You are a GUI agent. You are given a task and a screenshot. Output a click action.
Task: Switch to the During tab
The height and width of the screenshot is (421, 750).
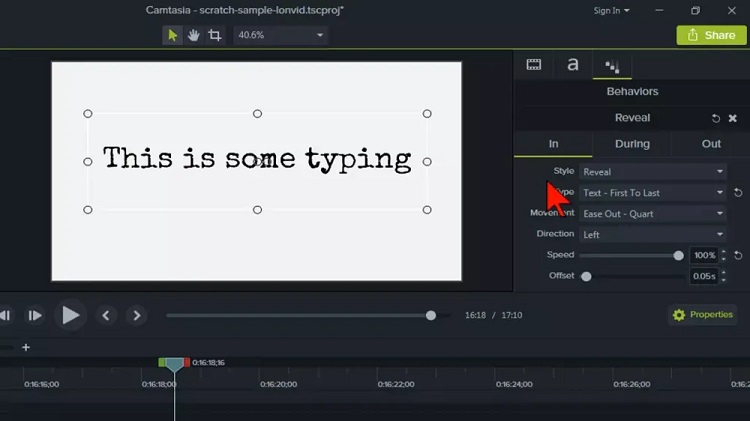coord(632,144)
